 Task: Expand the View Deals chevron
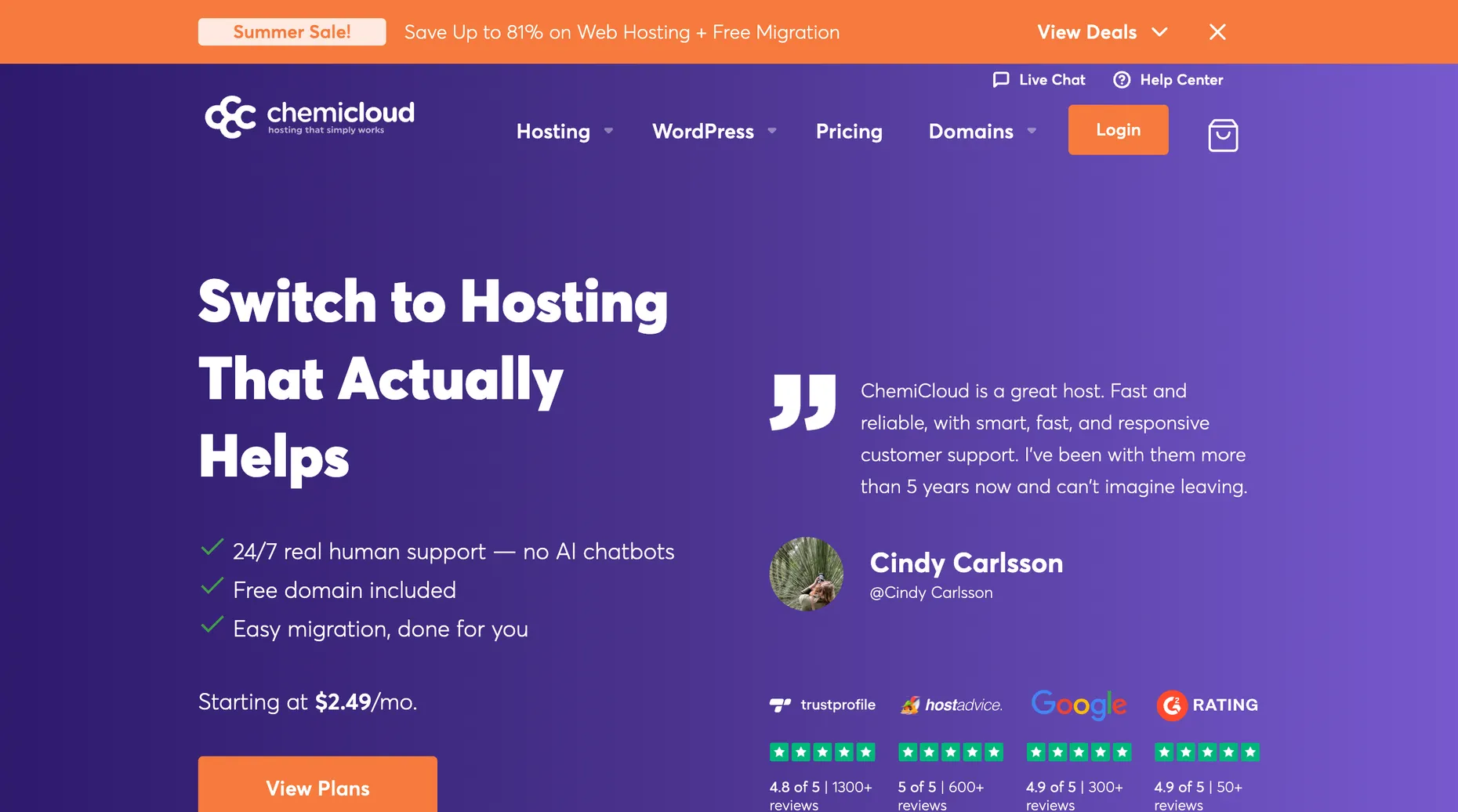coord(1160,32)
